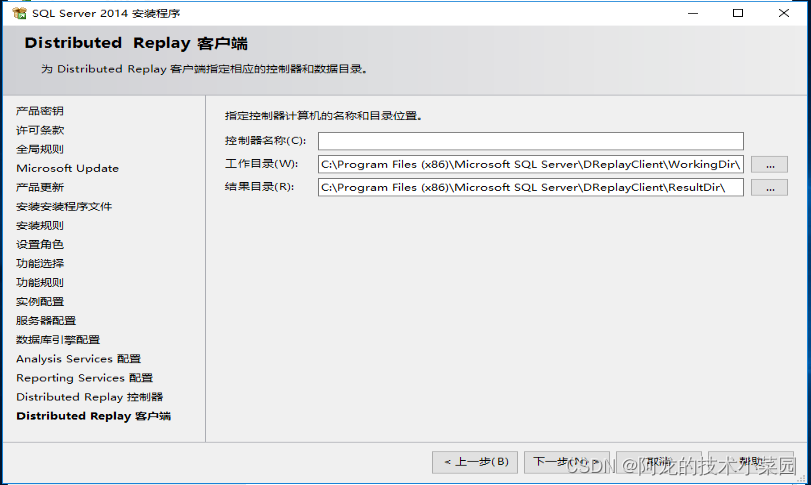811x485 pixels.
Task: Click the 工作目录(W): label
Action: (x=262, y=164)
